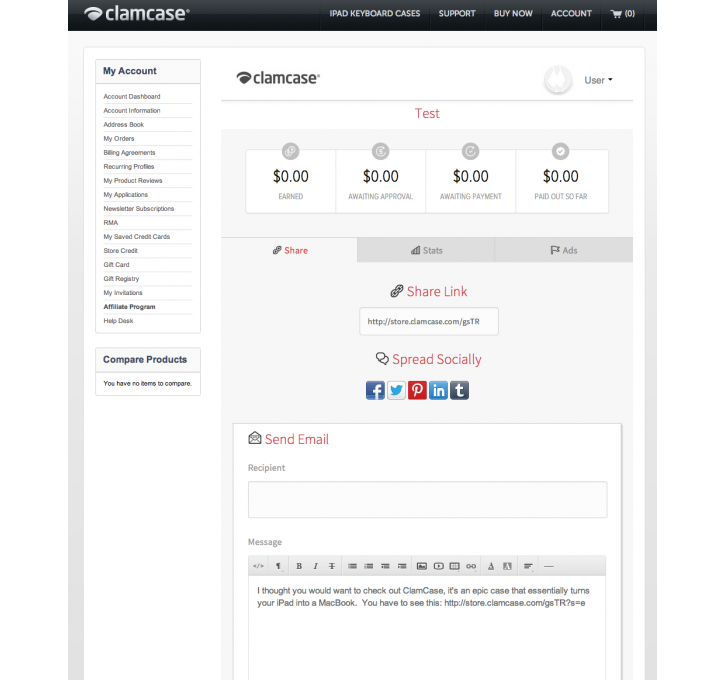Expand the User dropdown menu
Image resolution: width=725 pixels, height=680 pixels.
tap(598, 80)
